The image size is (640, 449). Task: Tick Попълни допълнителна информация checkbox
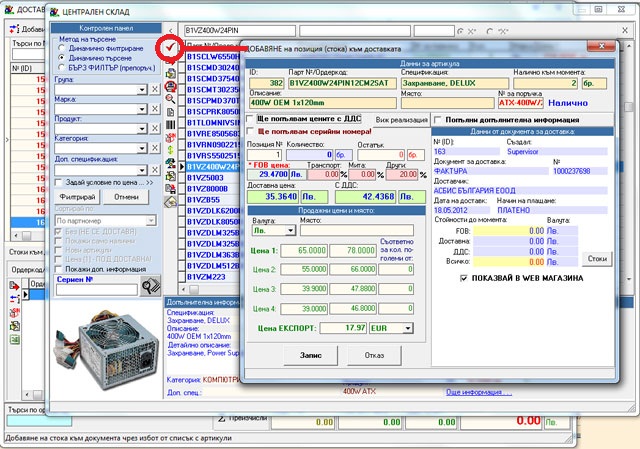pos(438,120)
